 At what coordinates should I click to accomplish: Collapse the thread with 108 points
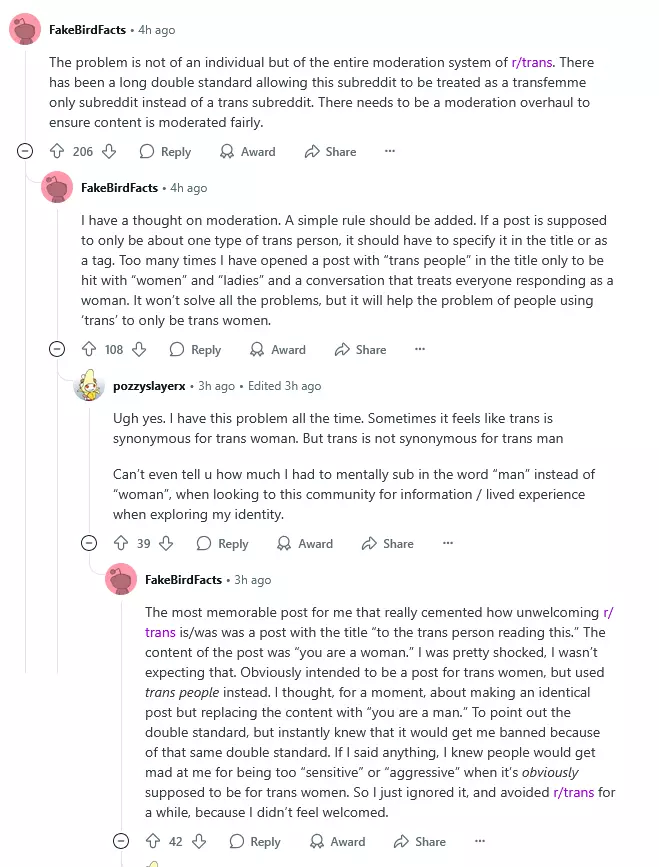point(58,350)
